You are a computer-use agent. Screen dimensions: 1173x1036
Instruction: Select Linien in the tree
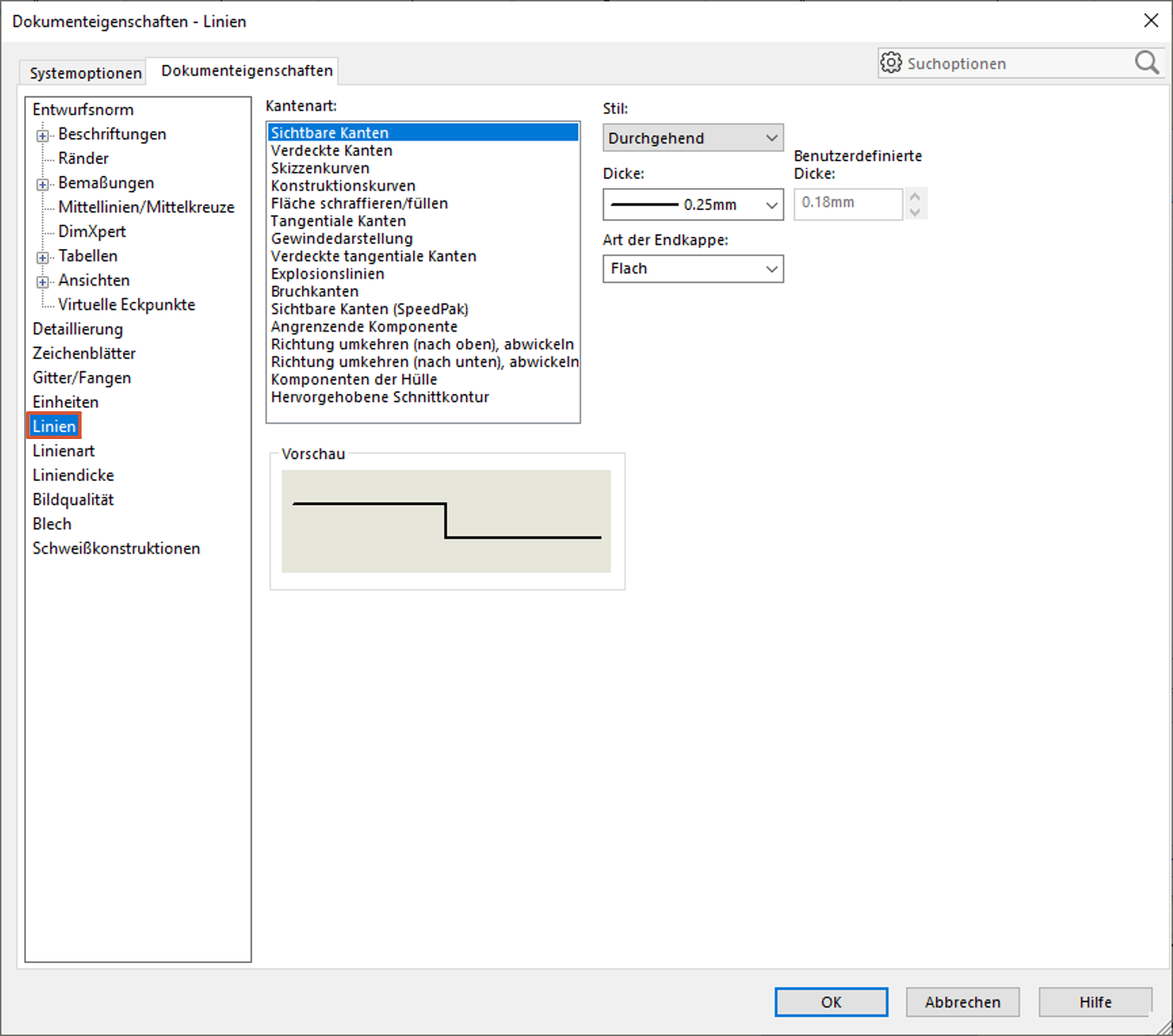click(54, 426)
